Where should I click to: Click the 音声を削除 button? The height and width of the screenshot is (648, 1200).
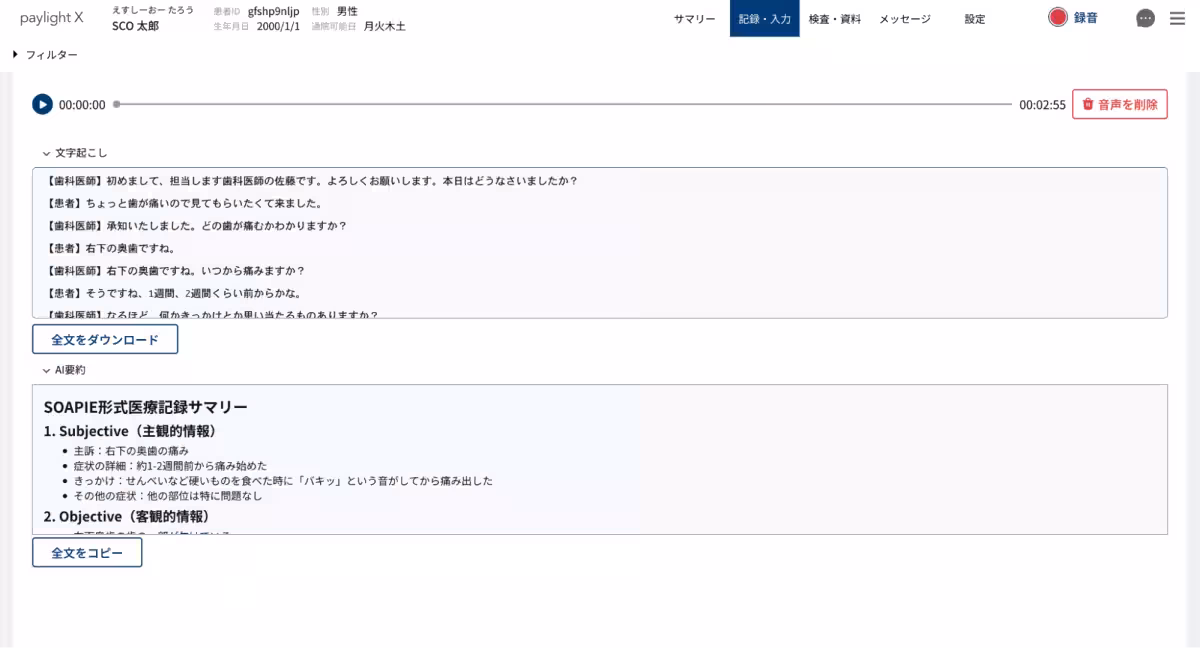tap(1120, 104)
